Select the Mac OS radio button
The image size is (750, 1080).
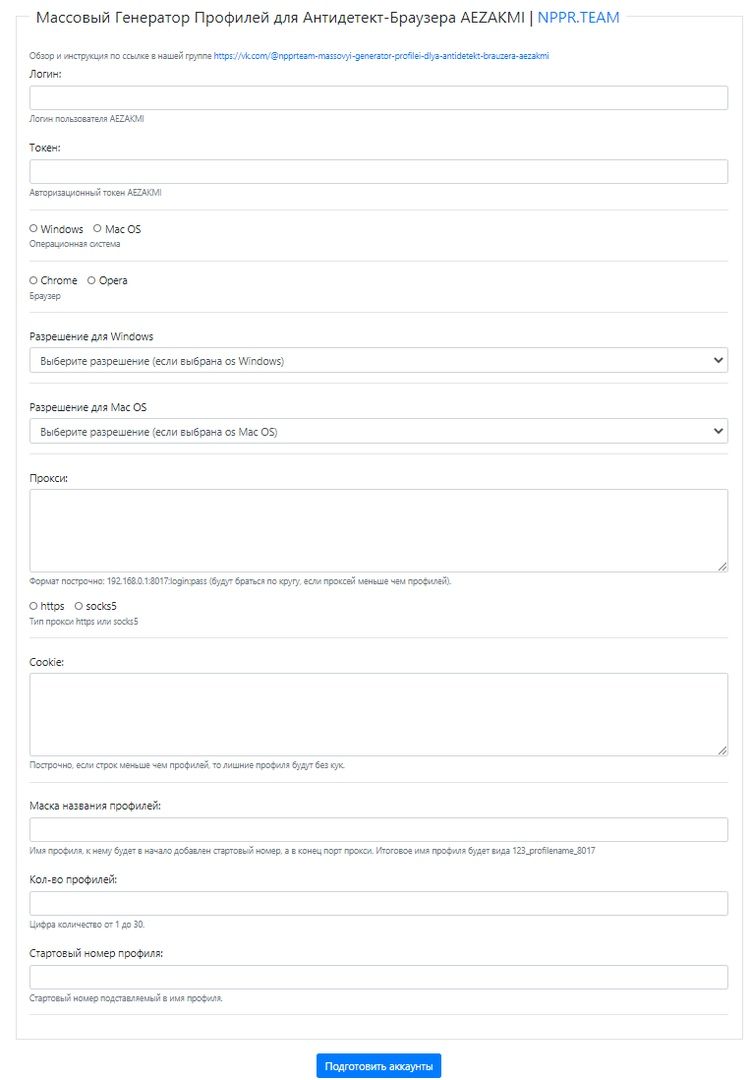pos(97,229)
